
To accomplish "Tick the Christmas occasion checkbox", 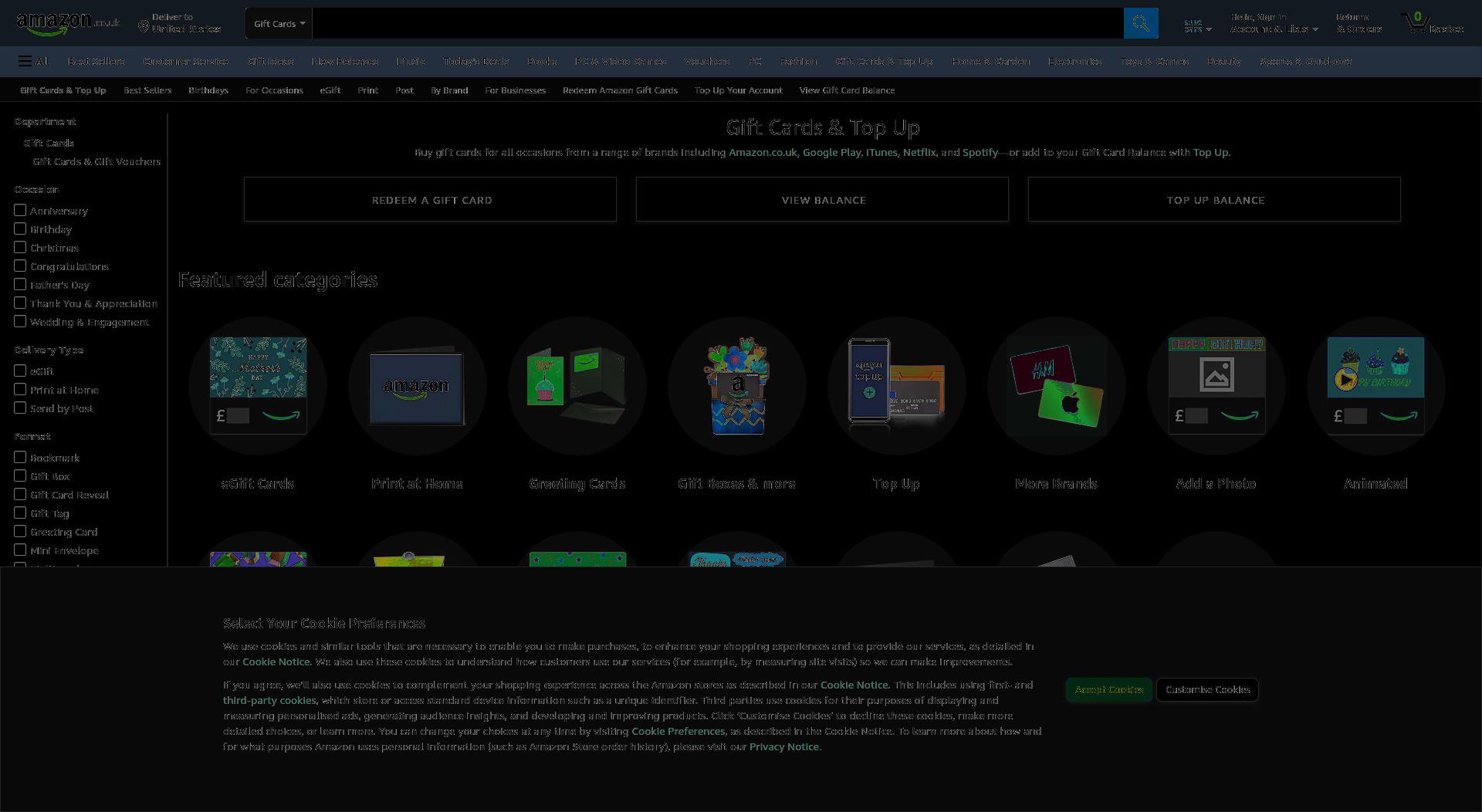I will tap(20, 247).
